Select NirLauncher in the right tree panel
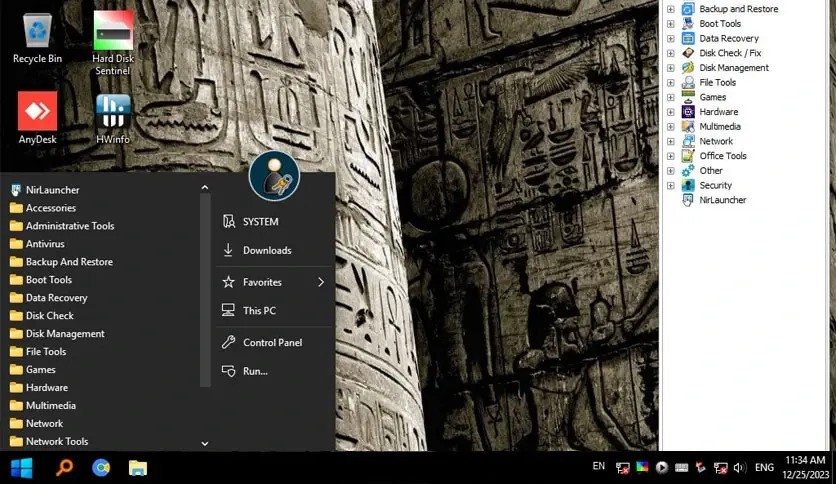The width and height of the screenshot is (836, 484). (x=722, y=200)
